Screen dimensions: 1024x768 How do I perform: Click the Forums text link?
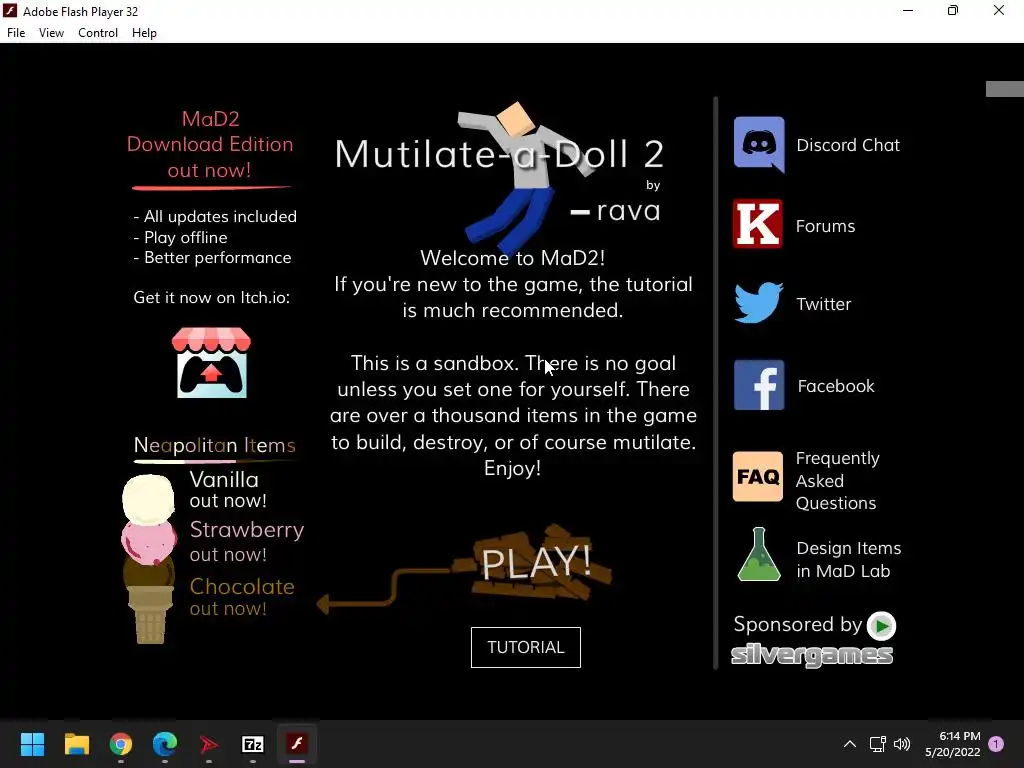825,226
